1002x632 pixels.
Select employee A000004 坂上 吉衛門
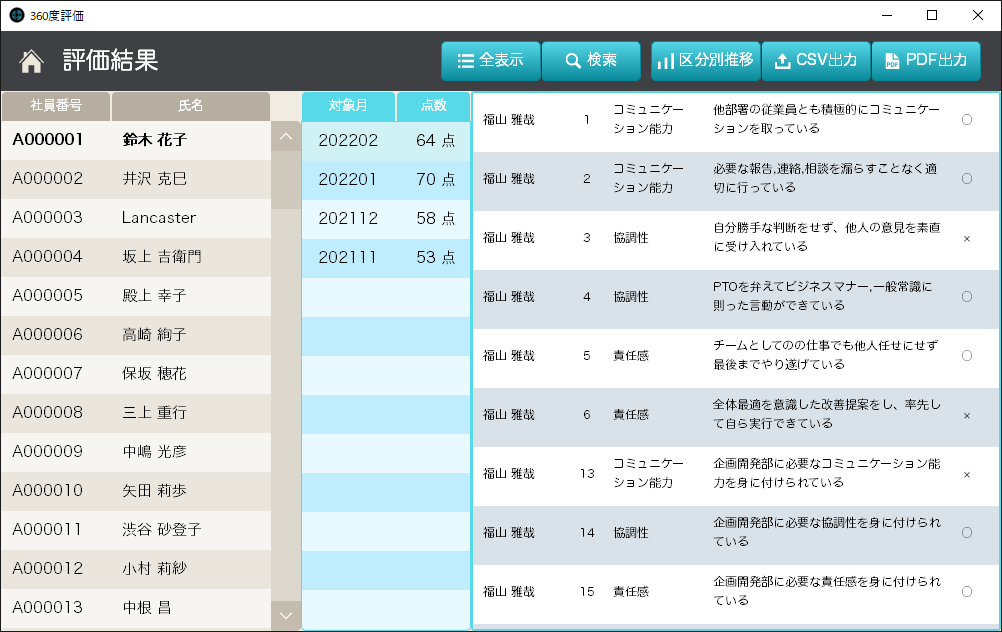click(135, 257)
